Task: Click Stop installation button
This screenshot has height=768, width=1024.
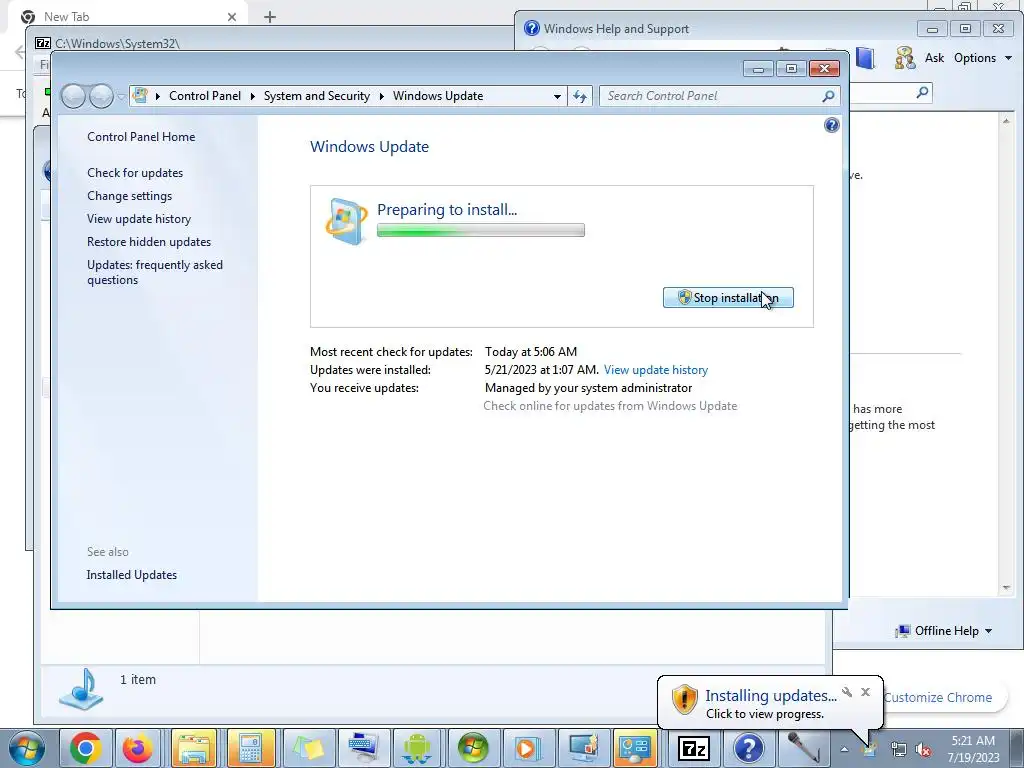Action: tap(728, 298)
